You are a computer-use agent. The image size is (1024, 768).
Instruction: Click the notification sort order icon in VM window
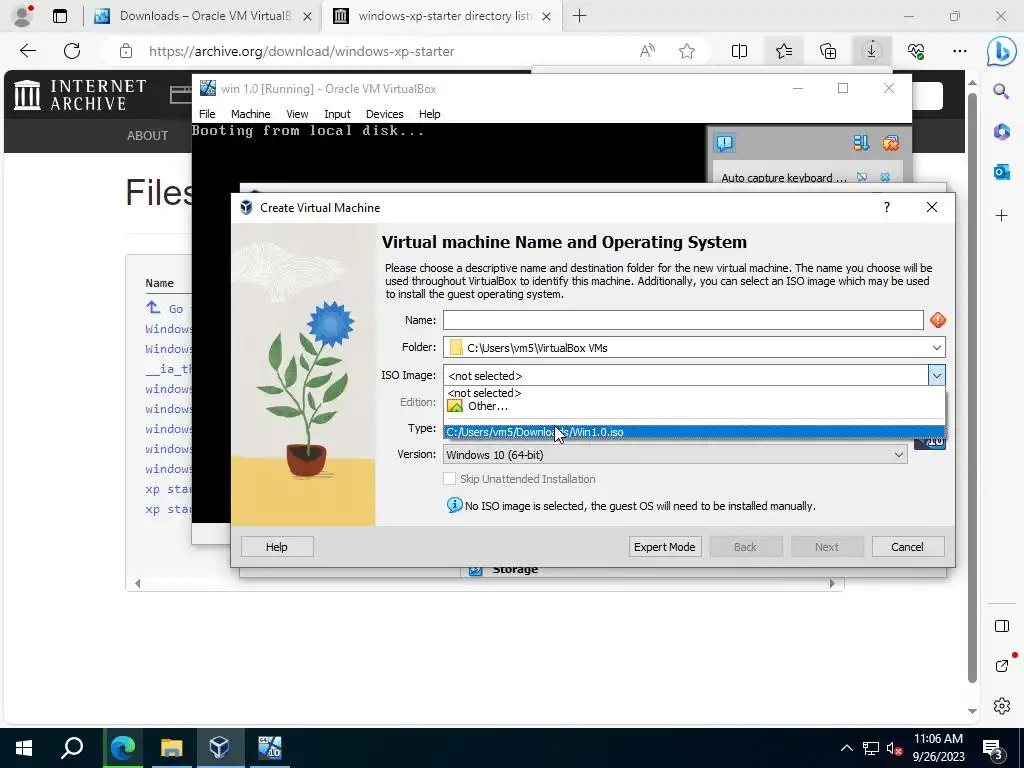coord(861,143)
